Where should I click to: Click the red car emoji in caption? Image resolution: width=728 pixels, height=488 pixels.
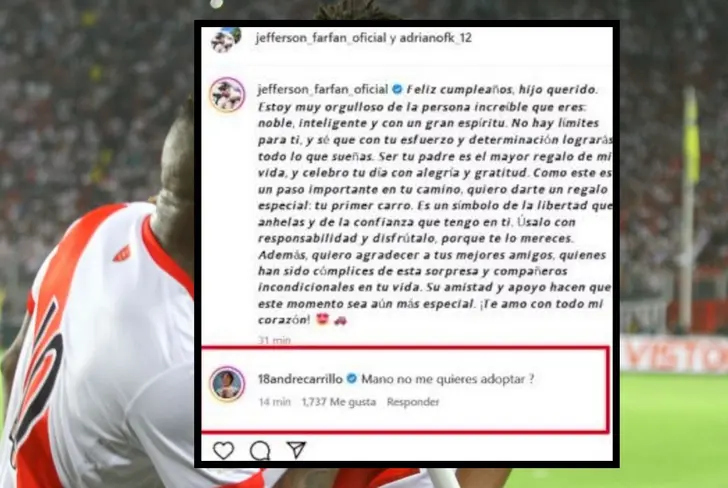(340, 319)
